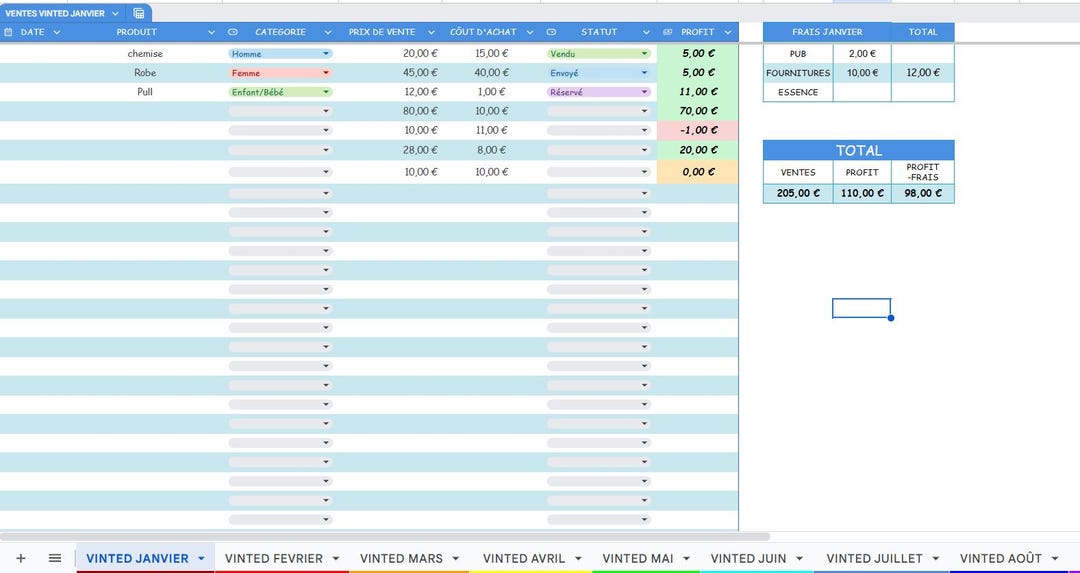Add a new sheet with plus icon
Image resolution: width=1080 pixels, height=573 pixels.
(21, 559)
